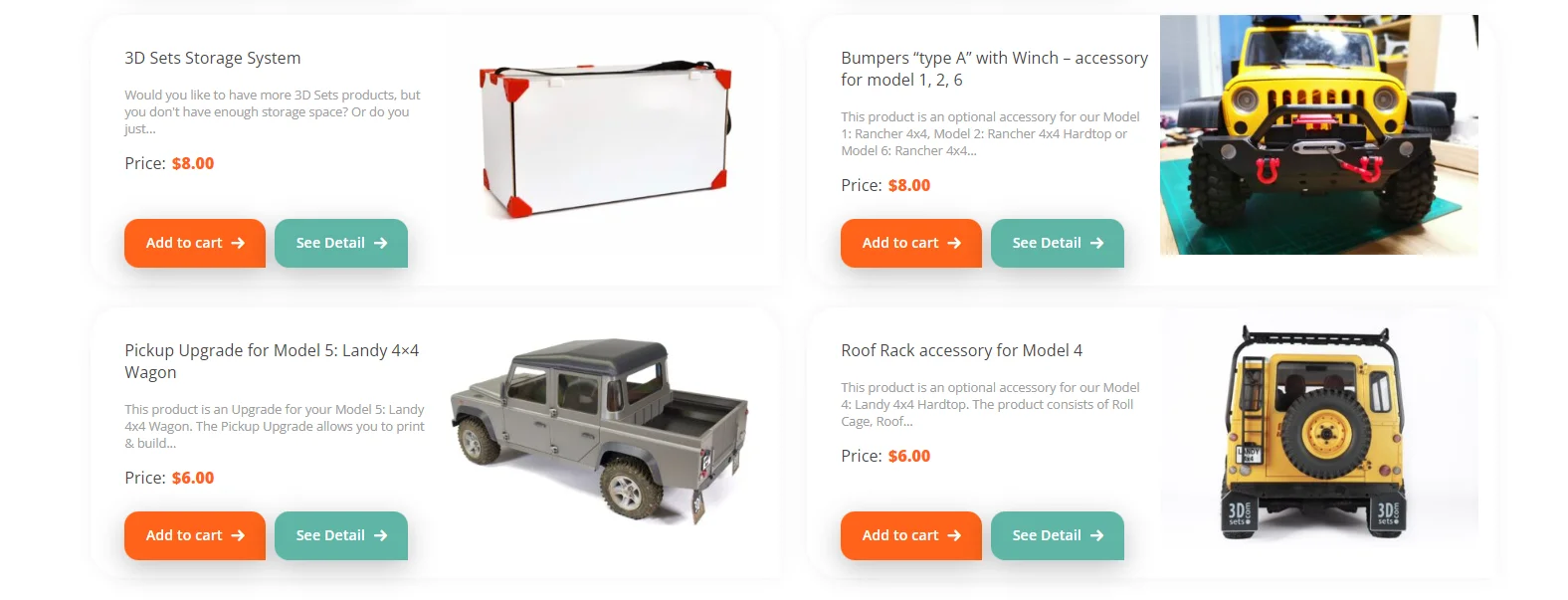Click arrow icon on Bumpers Add to cart

(x=954, y=243)
